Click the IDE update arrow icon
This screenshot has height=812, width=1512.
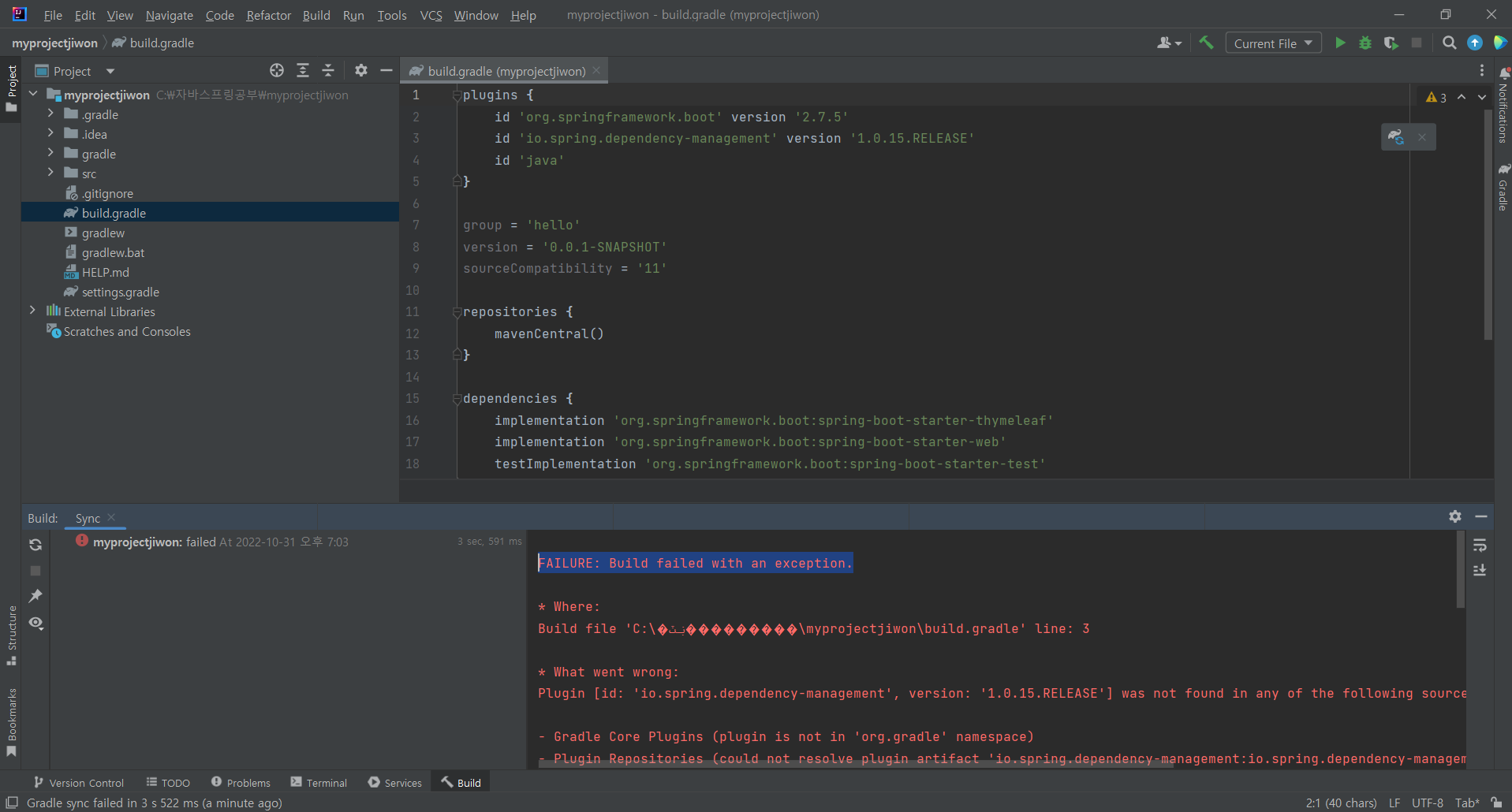click(x=1475, y=43)
